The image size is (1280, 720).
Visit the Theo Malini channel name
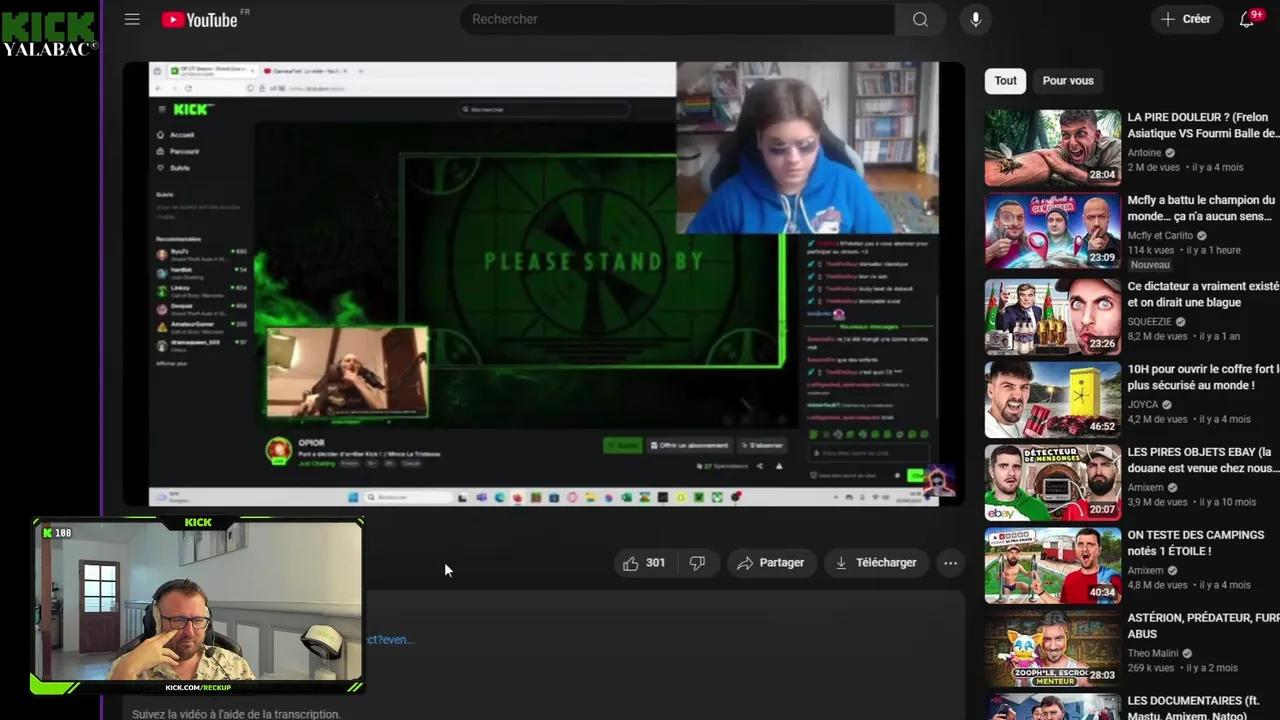1153,654
